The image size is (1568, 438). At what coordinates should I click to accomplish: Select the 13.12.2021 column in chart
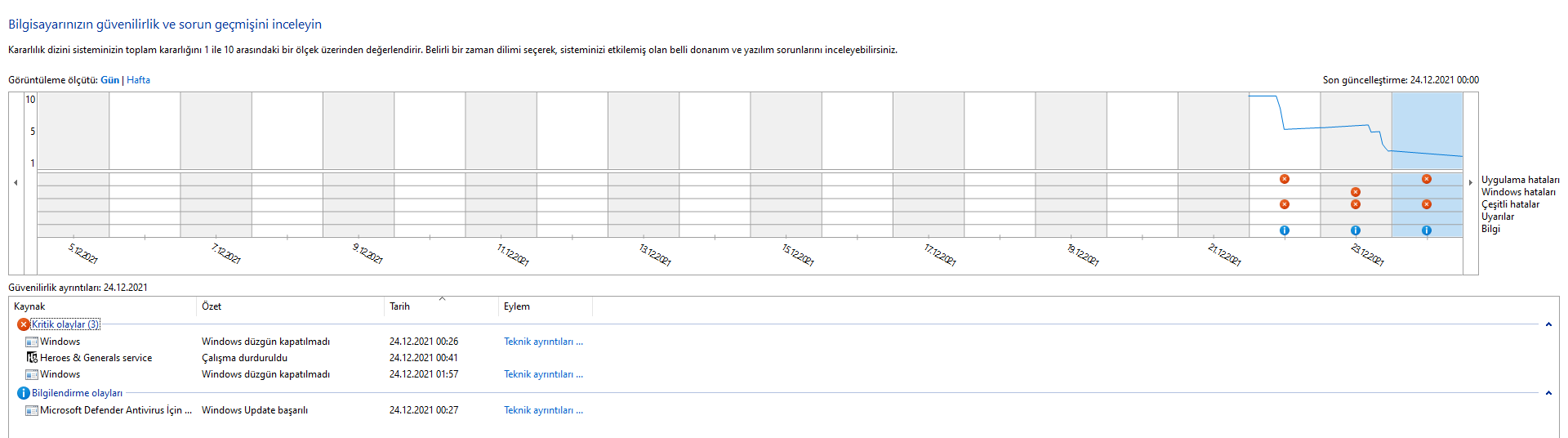pos(643,131)
